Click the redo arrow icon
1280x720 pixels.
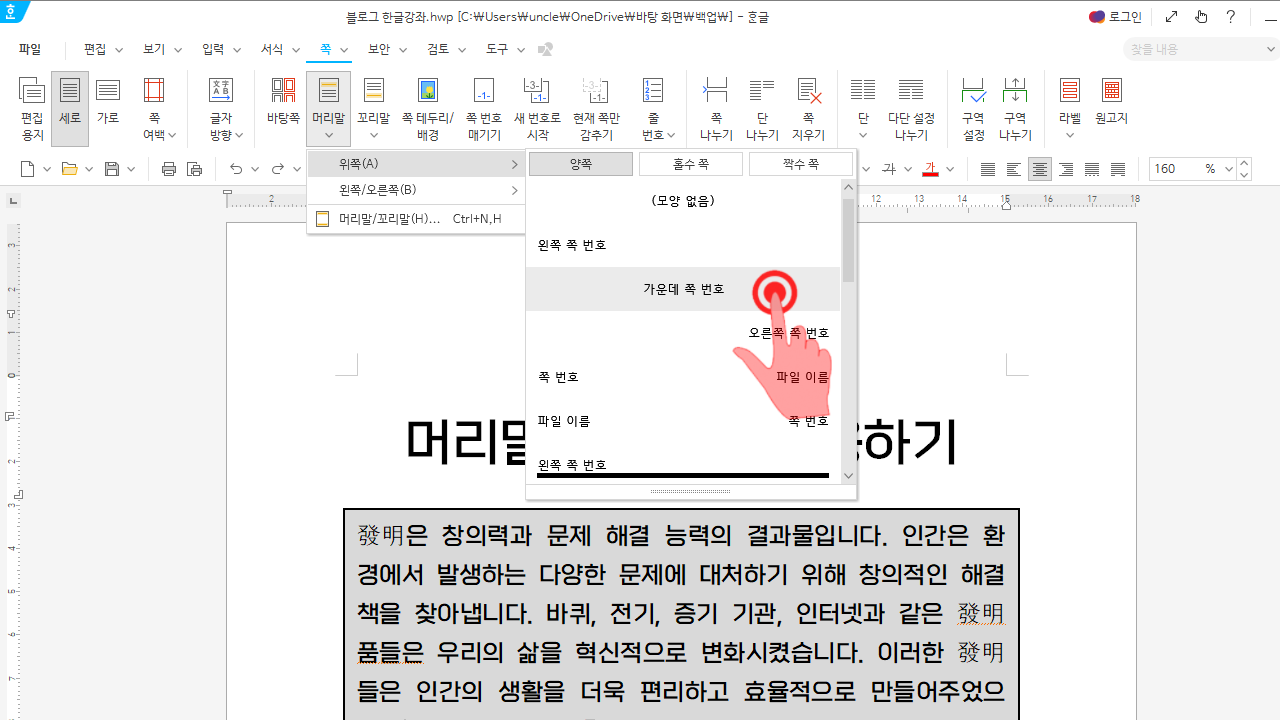[278, 169]
